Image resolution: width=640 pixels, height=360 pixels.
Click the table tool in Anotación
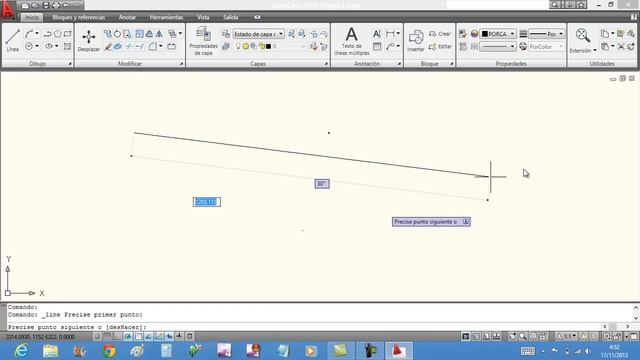(377, 47)
